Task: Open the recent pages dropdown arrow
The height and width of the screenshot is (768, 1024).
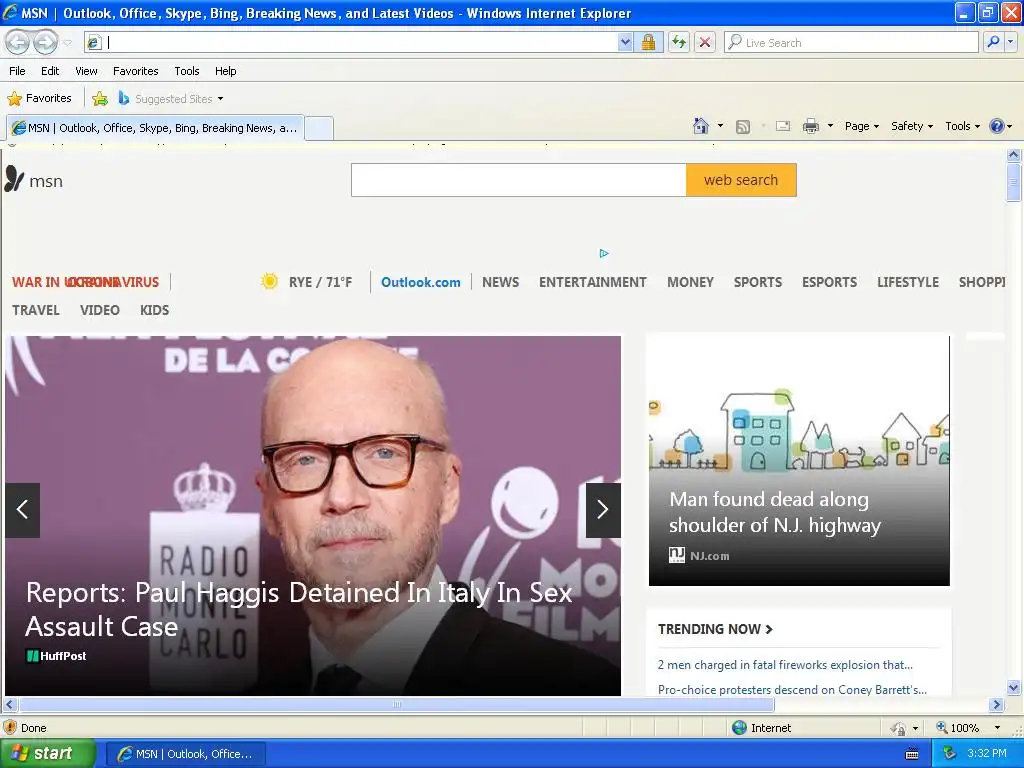Action: point(67,43)
